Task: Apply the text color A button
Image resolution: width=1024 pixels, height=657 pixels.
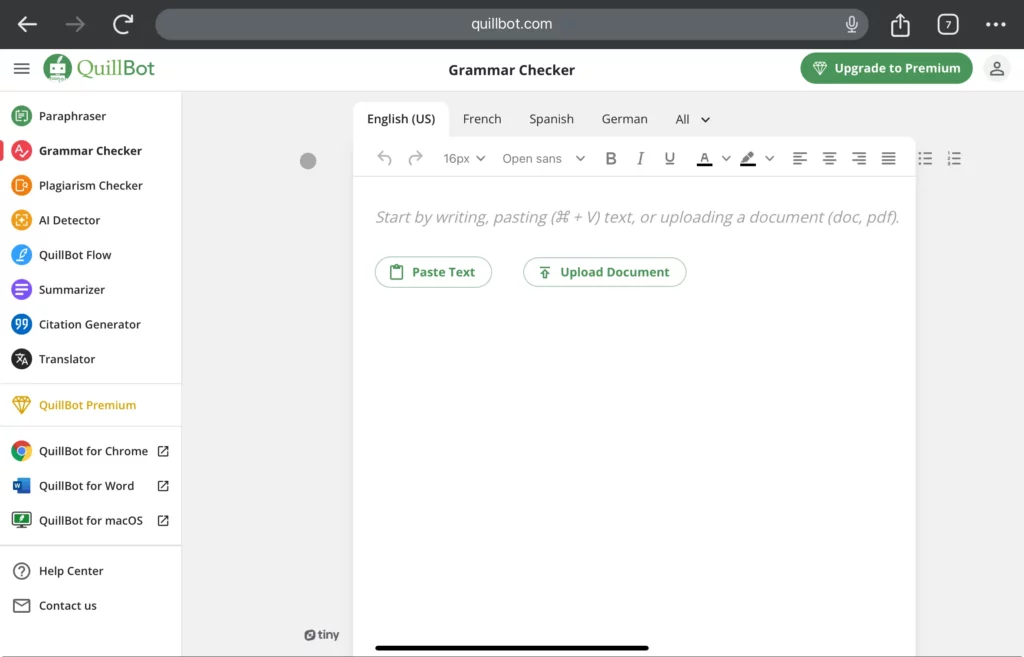Action: 704,159
